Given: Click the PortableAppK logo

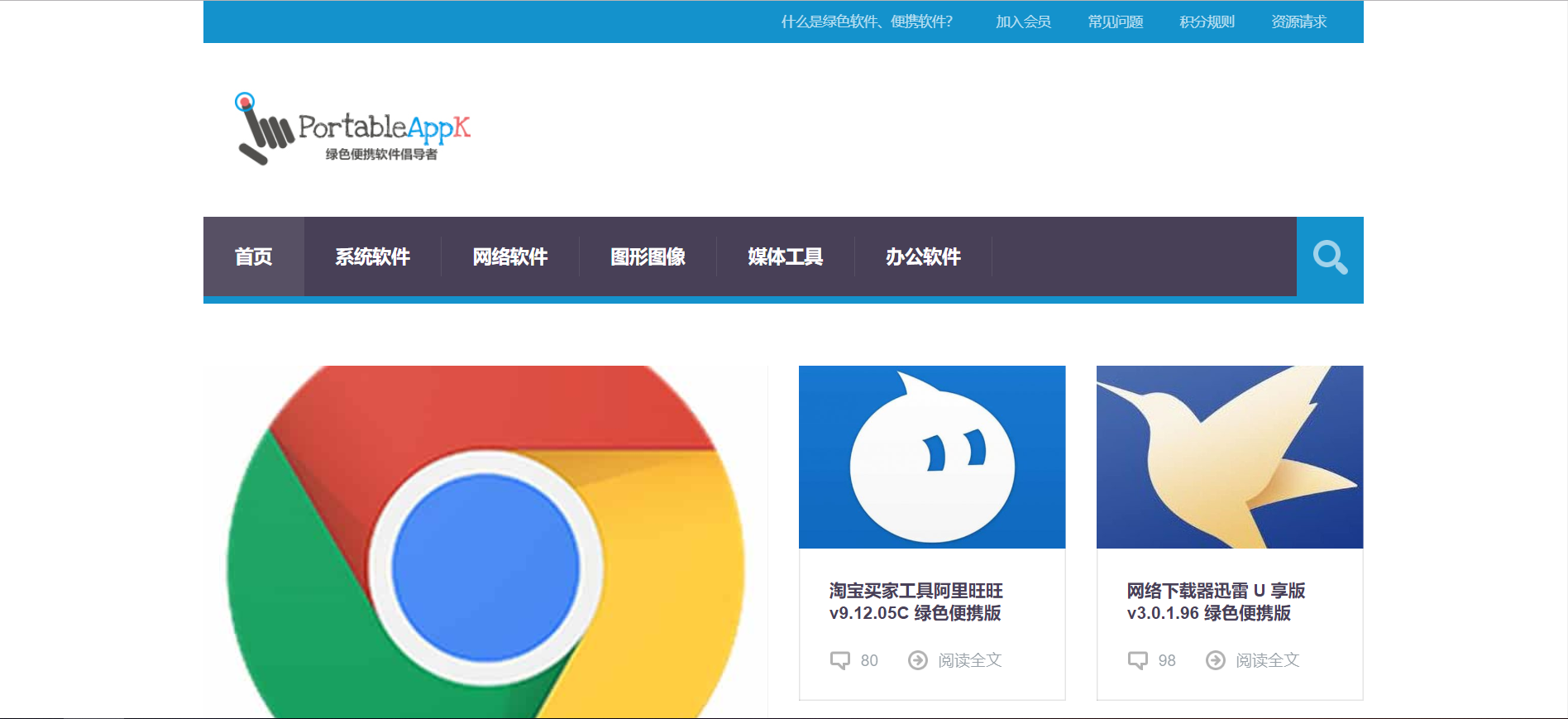Looking at the screenshot, I should [x=353, y=129].
